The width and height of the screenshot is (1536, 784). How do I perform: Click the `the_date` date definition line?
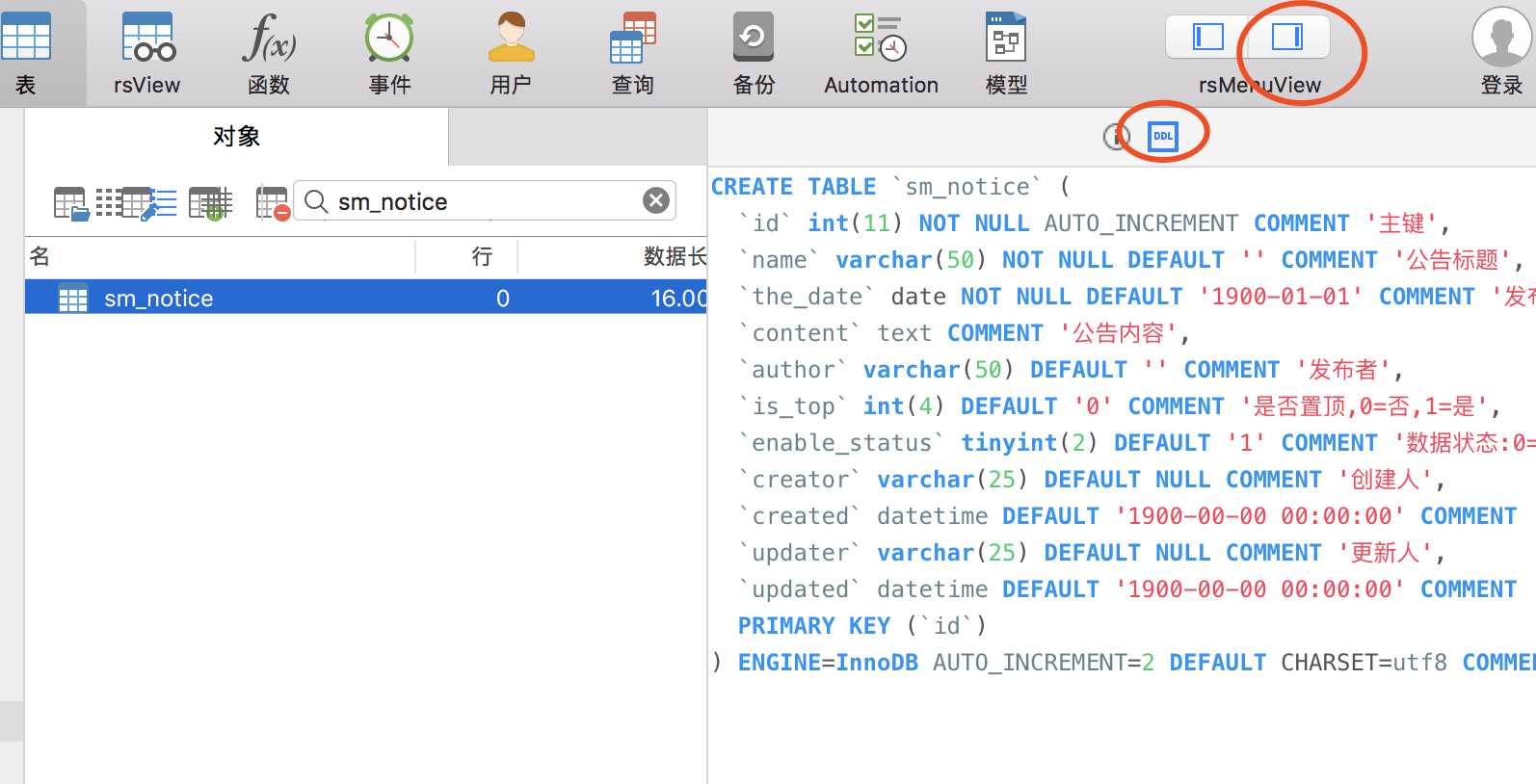[1137, 297]
